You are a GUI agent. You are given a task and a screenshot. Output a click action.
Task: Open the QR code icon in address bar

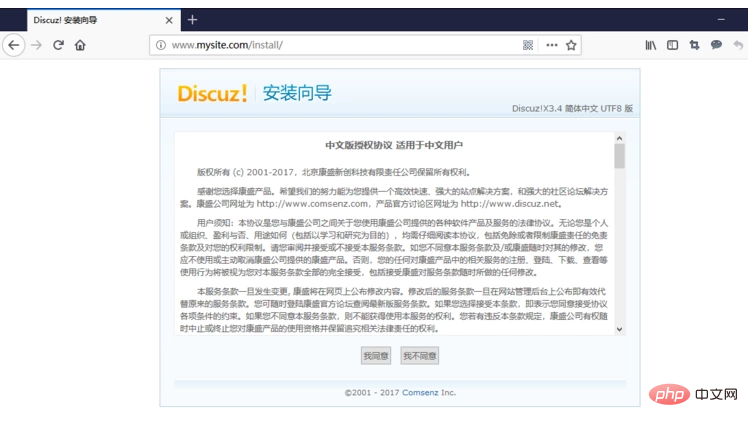pos(528,45)
